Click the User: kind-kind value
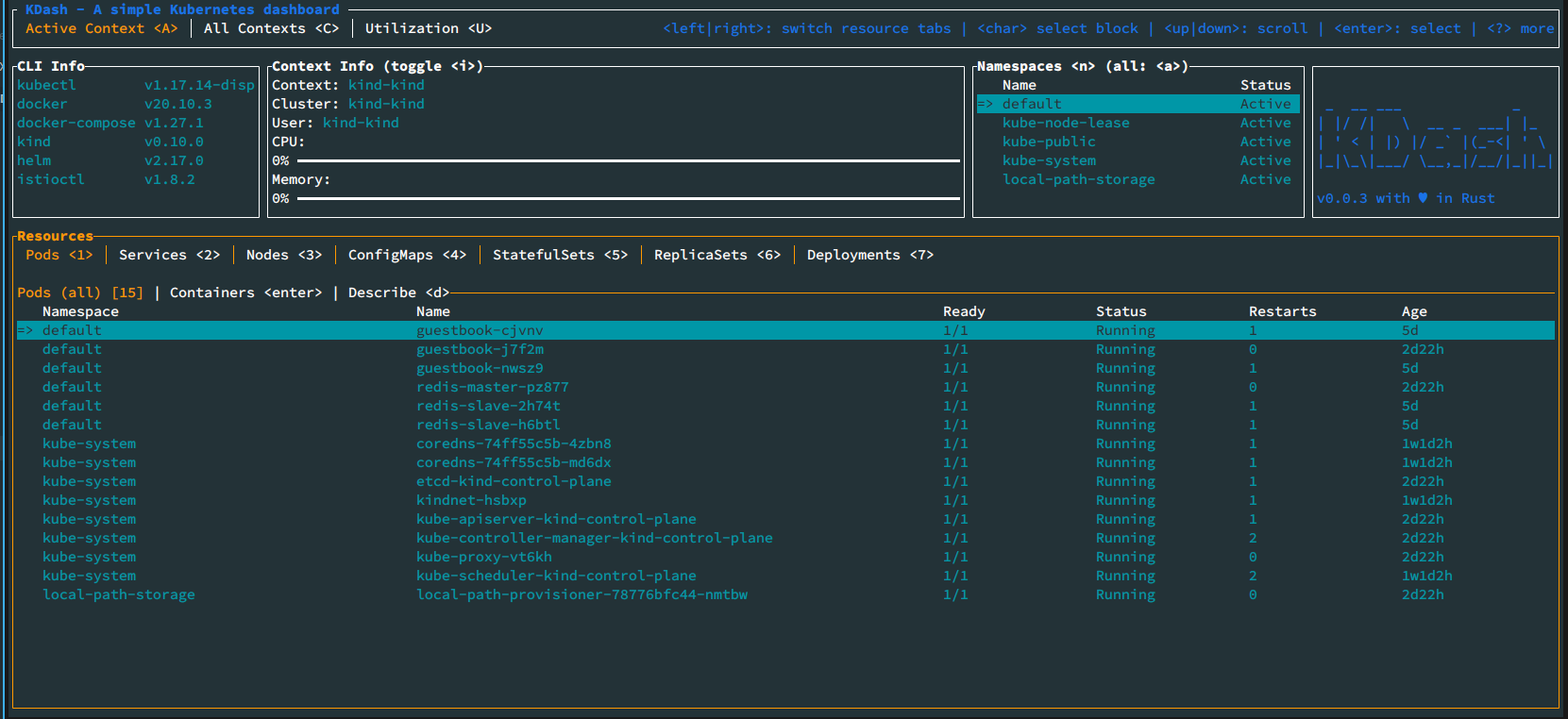This screenshot has height=719, width=1568. 361,123
